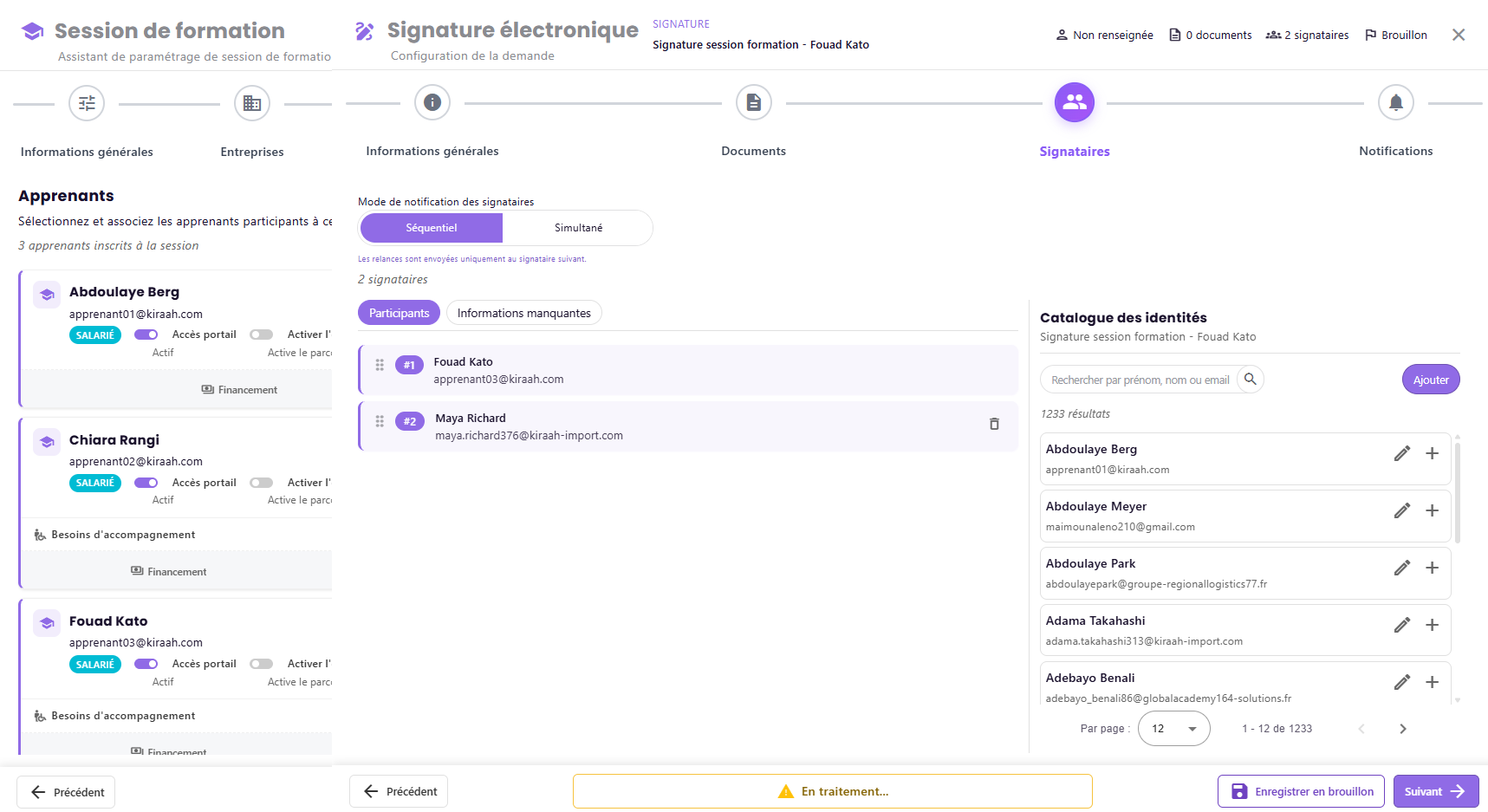Enable the Activer switch for Fouad Kato
This screenshot has height=812, width=1488.
261,664
